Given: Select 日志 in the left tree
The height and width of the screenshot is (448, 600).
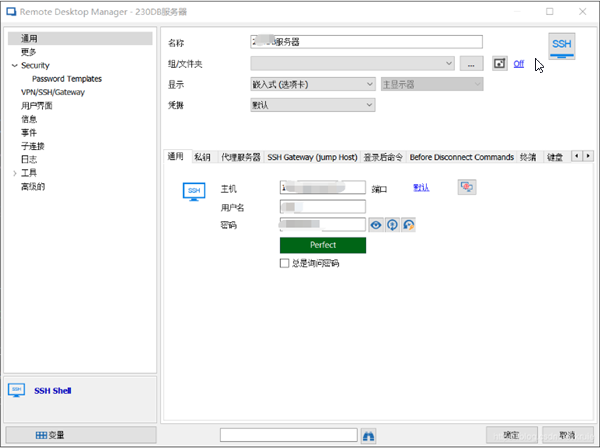Looking at the screenshot, I should tap(29, 160).
